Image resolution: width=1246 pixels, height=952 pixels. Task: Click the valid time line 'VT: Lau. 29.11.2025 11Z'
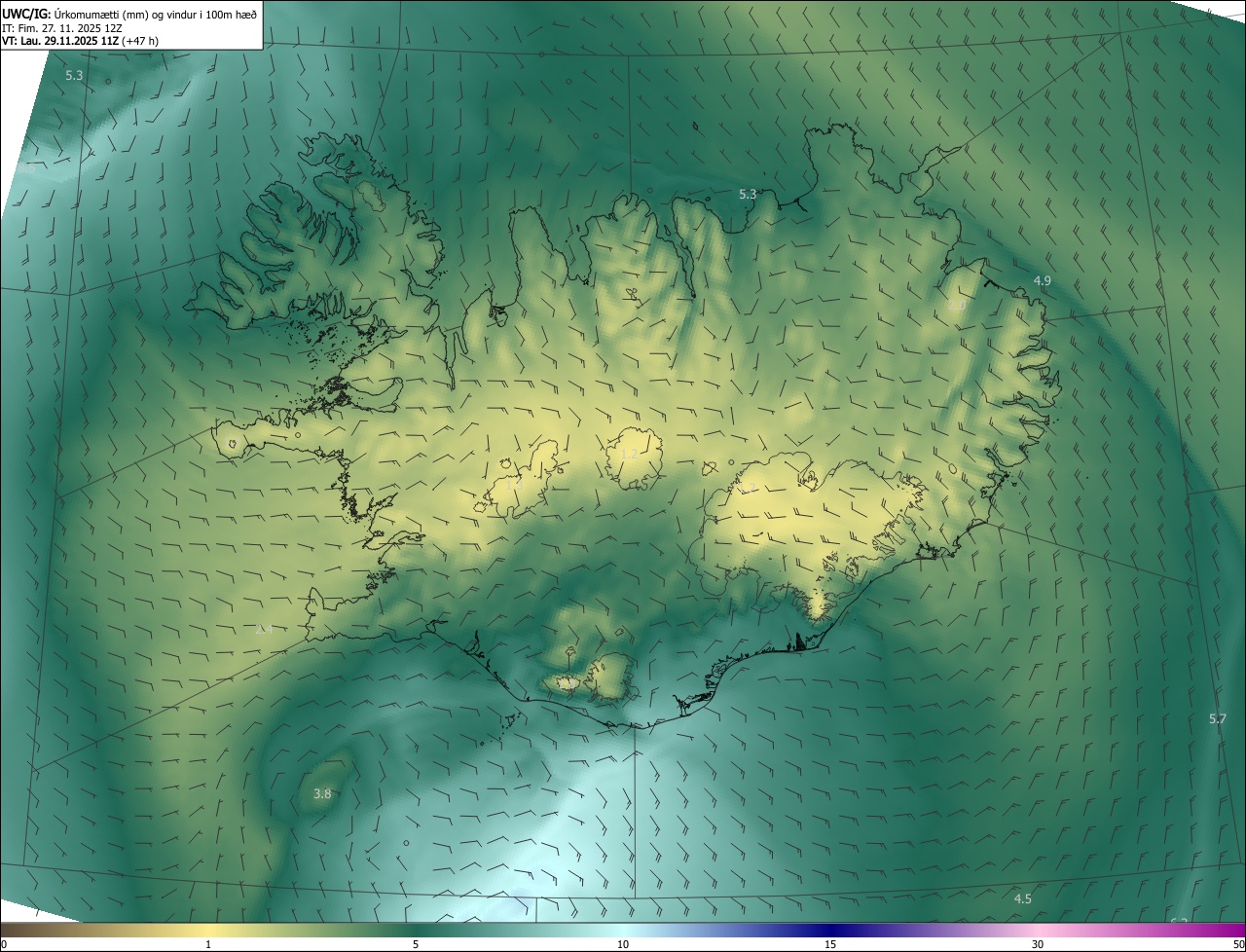60,42
